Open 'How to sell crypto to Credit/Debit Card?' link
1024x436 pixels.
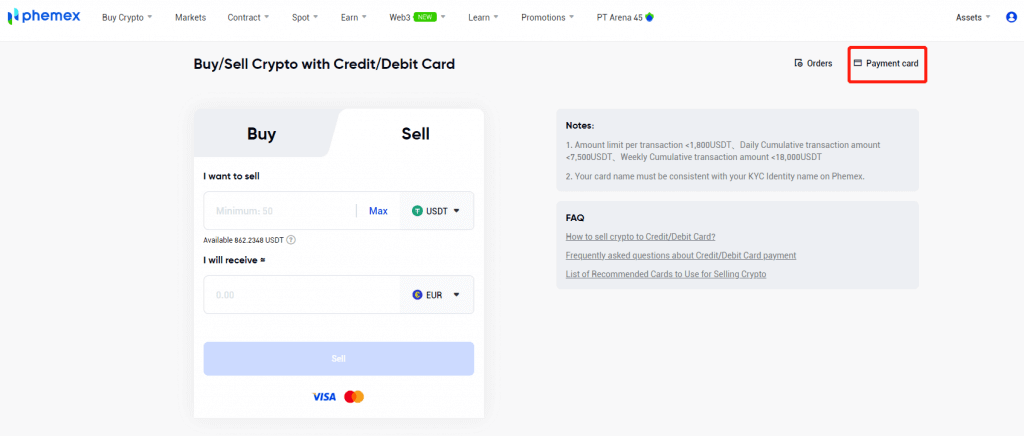[x=640, y=237]
